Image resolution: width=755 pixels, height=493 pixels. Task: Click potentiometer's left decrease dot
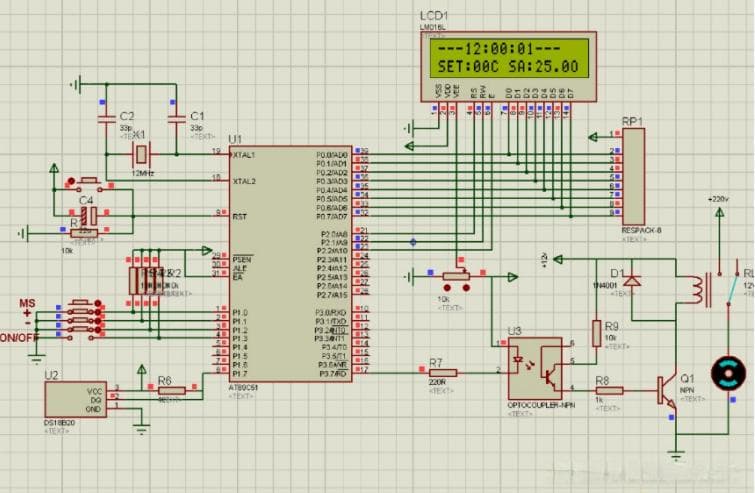coord(447,288)
